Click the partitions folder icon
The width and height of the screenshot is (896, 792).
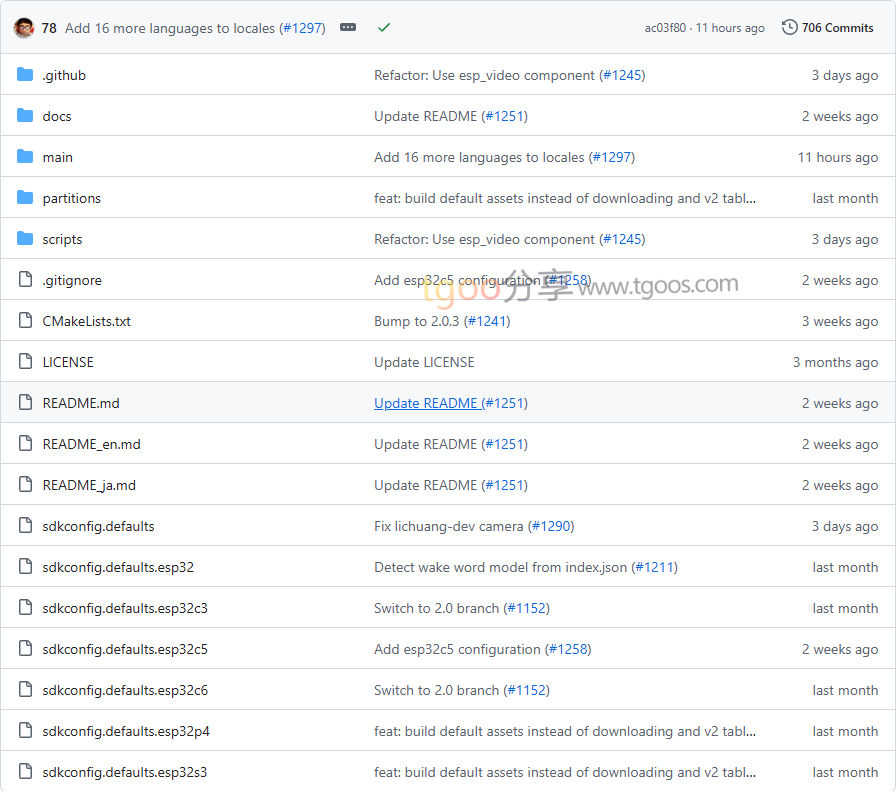click(25, 198)
